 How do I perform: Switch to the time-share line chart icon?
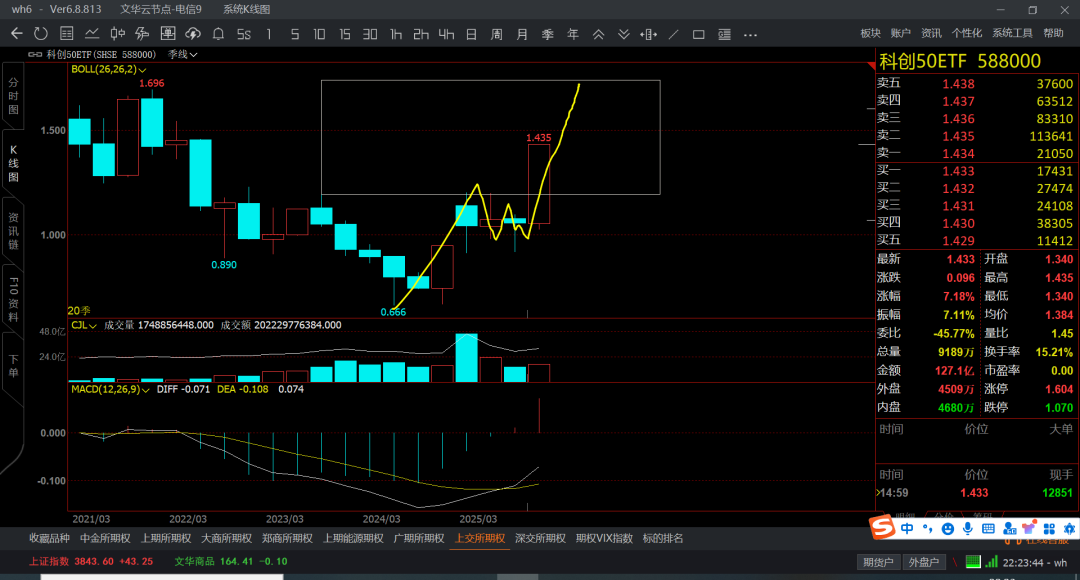92,34
